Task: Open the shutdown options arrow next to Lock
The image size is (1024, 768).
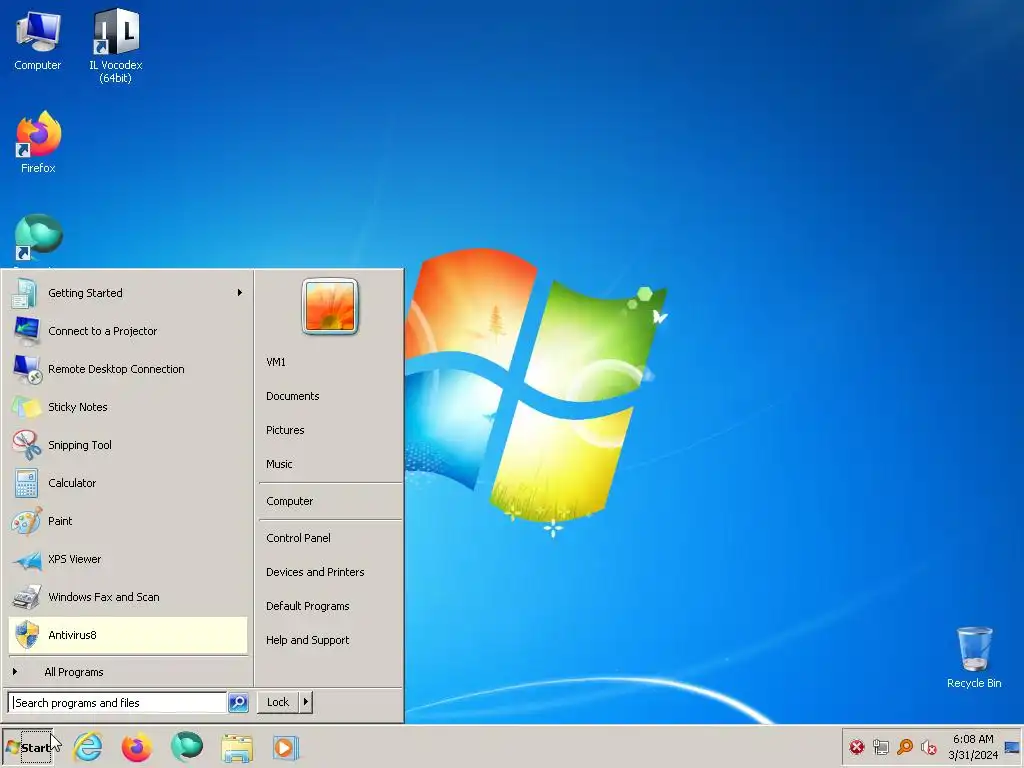Action: (306, 702)
